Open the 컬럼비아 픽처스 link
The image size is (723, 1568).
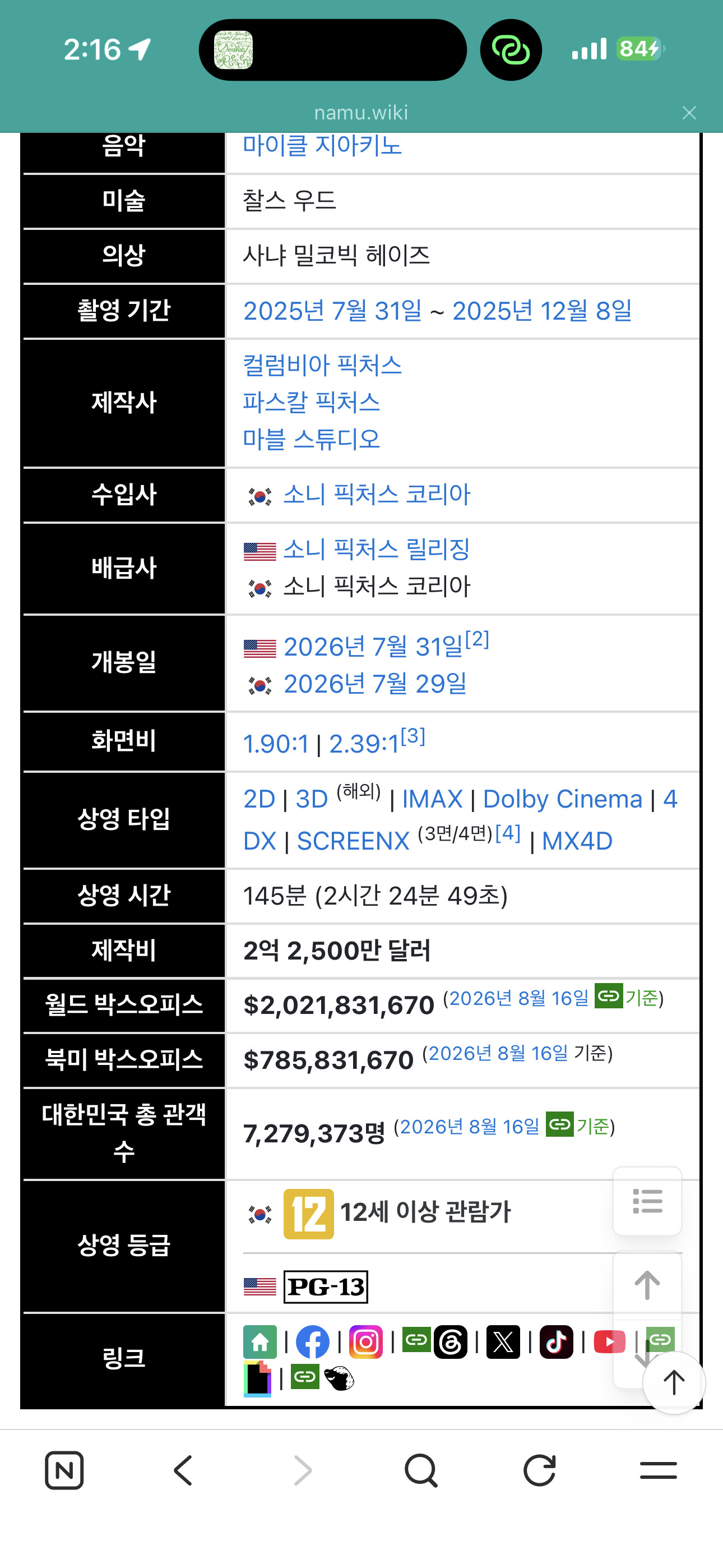[x=322, y=365]
